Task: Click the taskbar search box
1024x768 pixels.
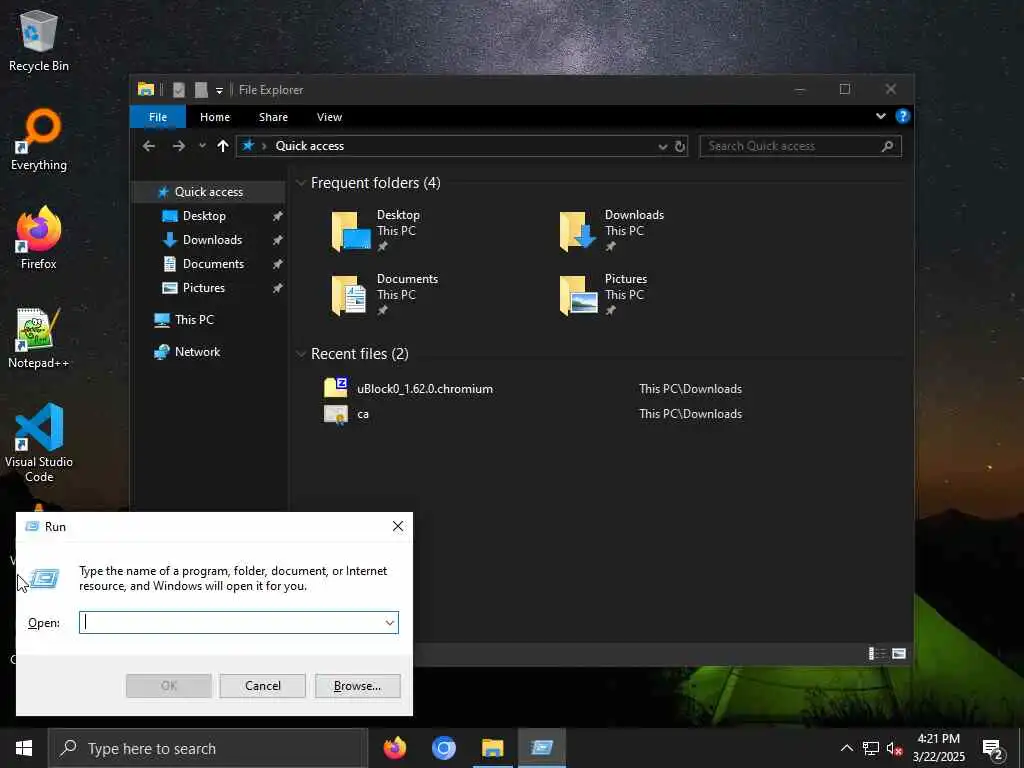Action: pyautogui.click(x=208, y=748)
